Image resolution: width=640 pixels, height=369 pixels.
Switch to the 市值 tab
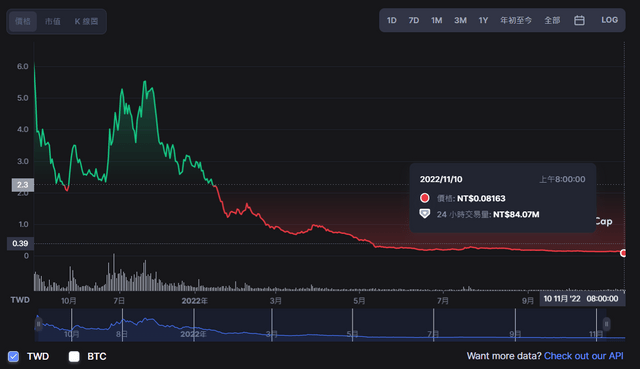(53, 21)
